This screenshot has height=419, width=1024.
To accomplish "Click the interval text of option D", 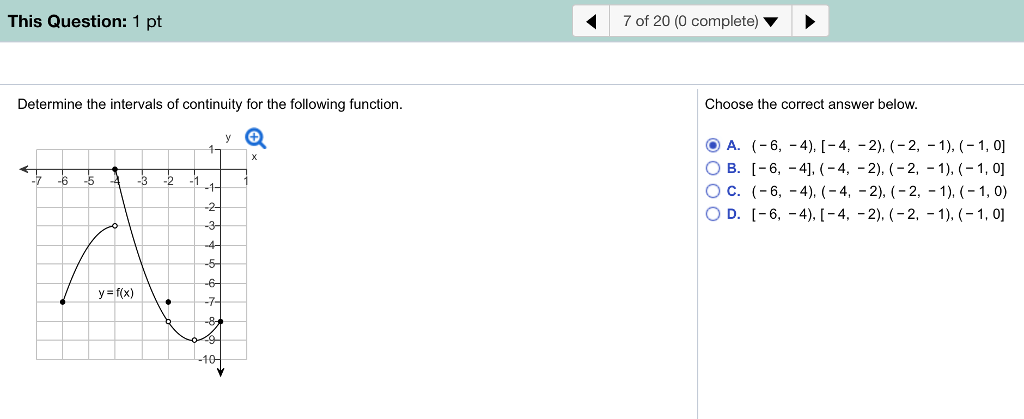I will click(x=878, y=214).
